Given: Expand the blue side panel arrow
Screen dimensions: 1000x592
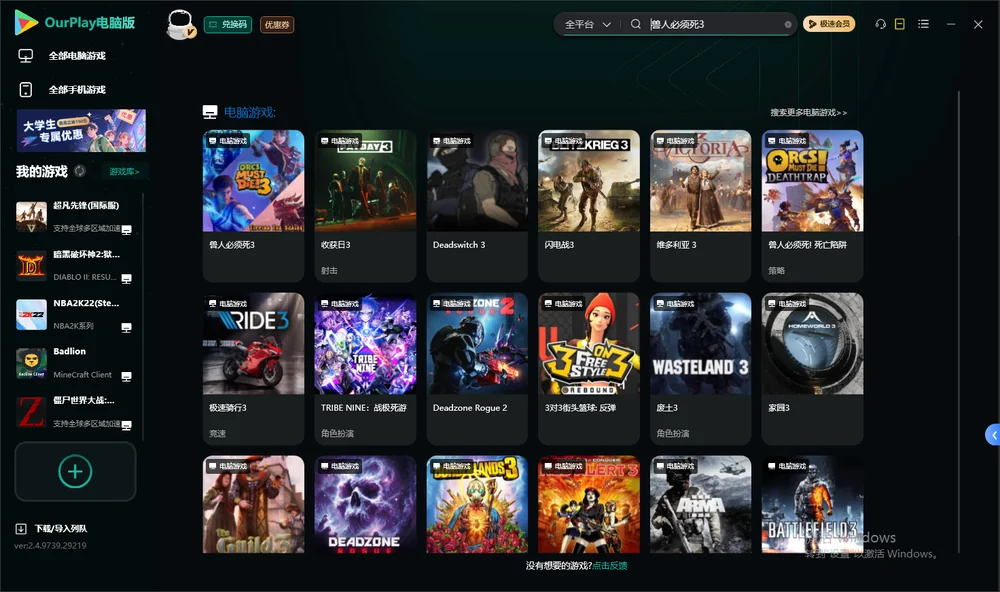Looking at the screenshot, I should [993, 435].
